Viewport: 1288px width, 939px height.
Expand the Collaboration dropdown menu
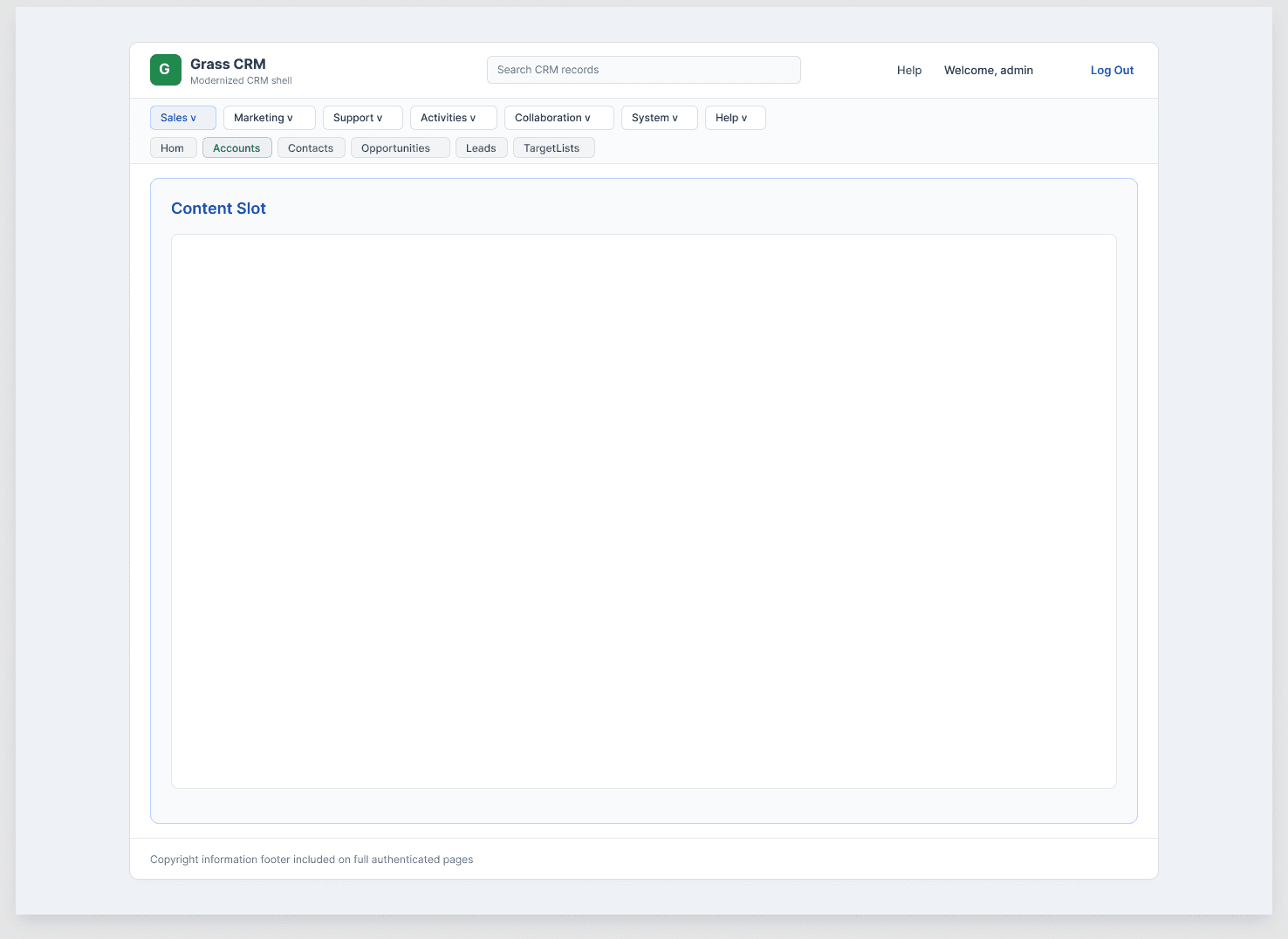[x=559, y=118]
